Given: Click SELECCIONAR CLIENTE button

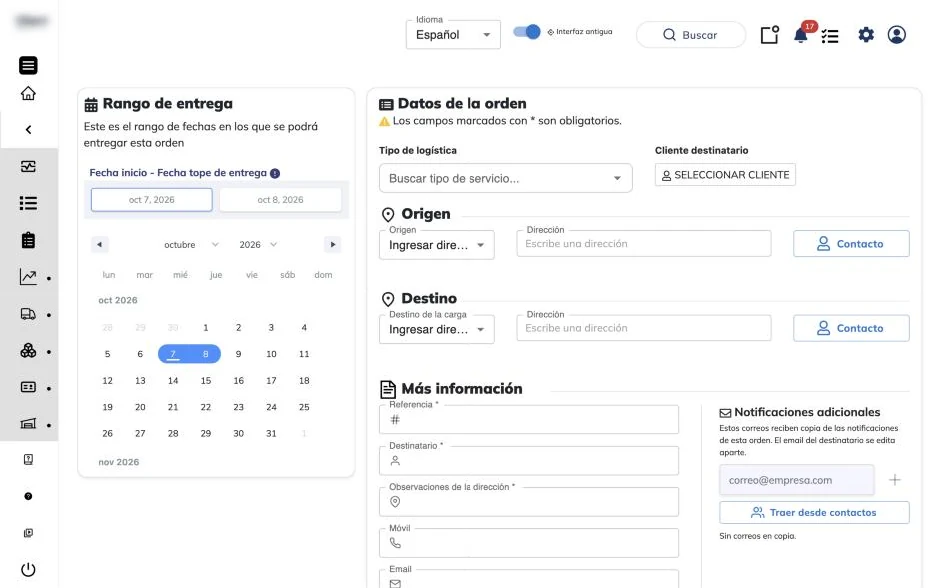Looking at the screenshot, I should [725, 175].
